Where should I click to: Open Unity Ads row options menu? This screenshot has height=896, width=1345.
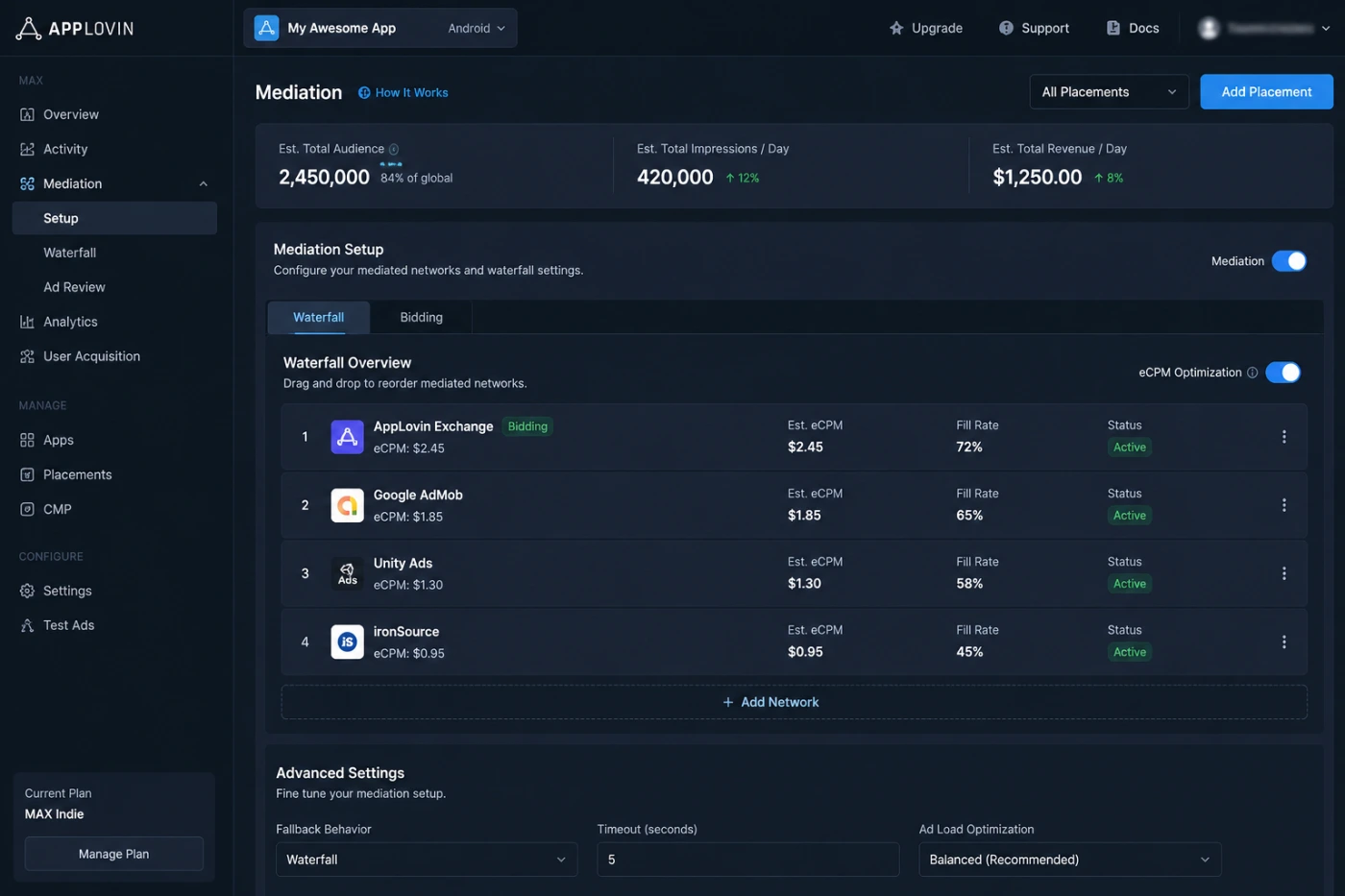point(1284,573)
